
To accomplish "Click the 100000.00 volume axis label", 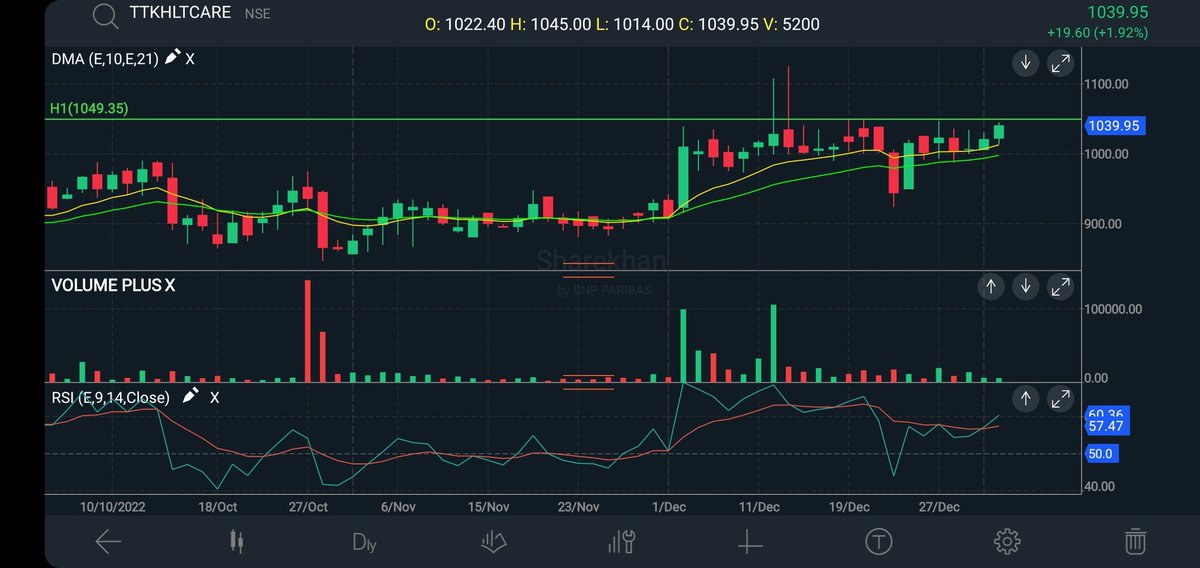I will pyautogui.click(x=1114, y=309).
